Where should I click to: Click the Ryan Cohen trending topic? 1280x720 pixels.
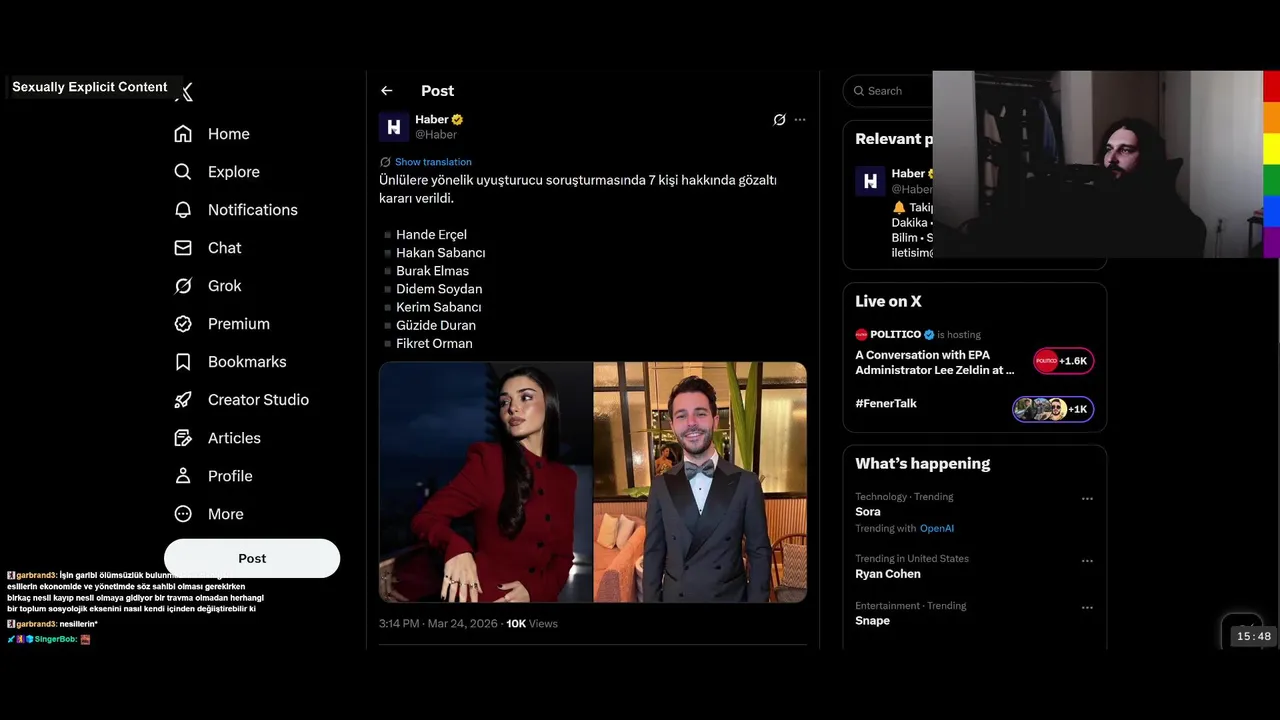(x=888, y=574)
